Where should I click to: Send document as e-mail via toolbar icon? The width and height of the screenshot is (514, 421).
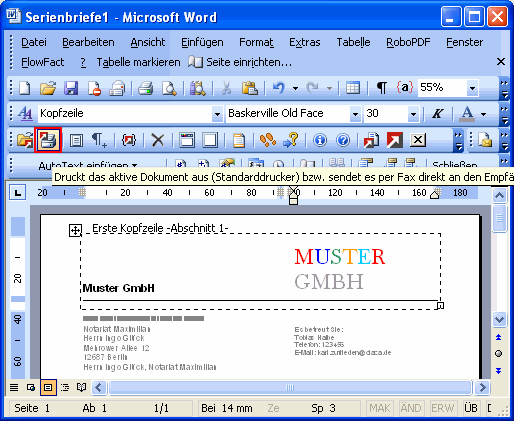(x=117, y=88)
